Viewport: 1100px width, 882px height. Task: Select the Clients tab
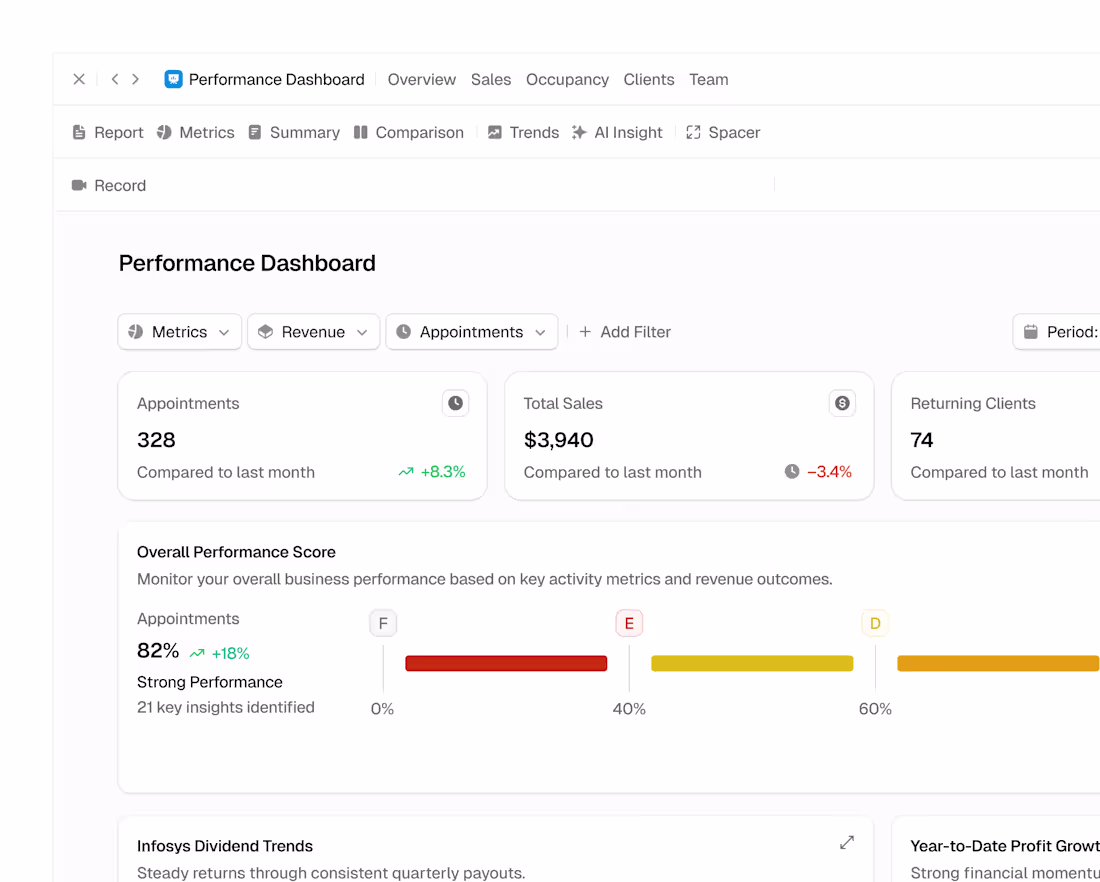click(x=649, y=79)
